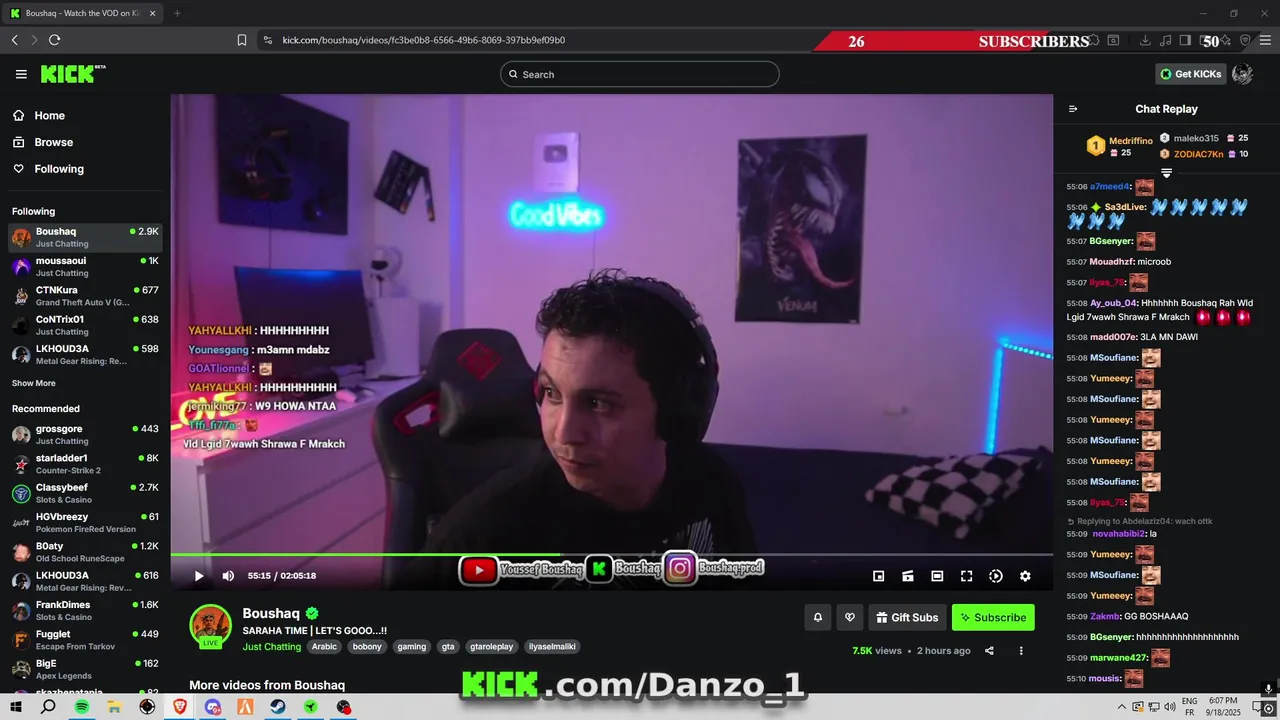This screenshot has height=720, width=1280.
Task: Mute the video volume
Action: click(228, 576)
